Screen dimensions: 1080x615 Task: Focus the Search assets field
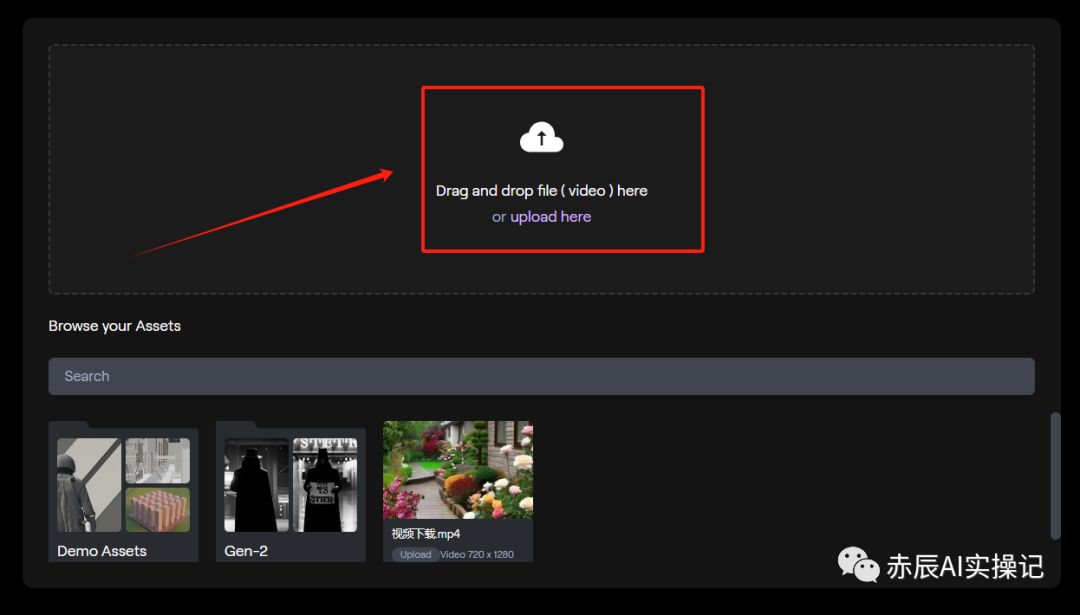click(541, 376)
